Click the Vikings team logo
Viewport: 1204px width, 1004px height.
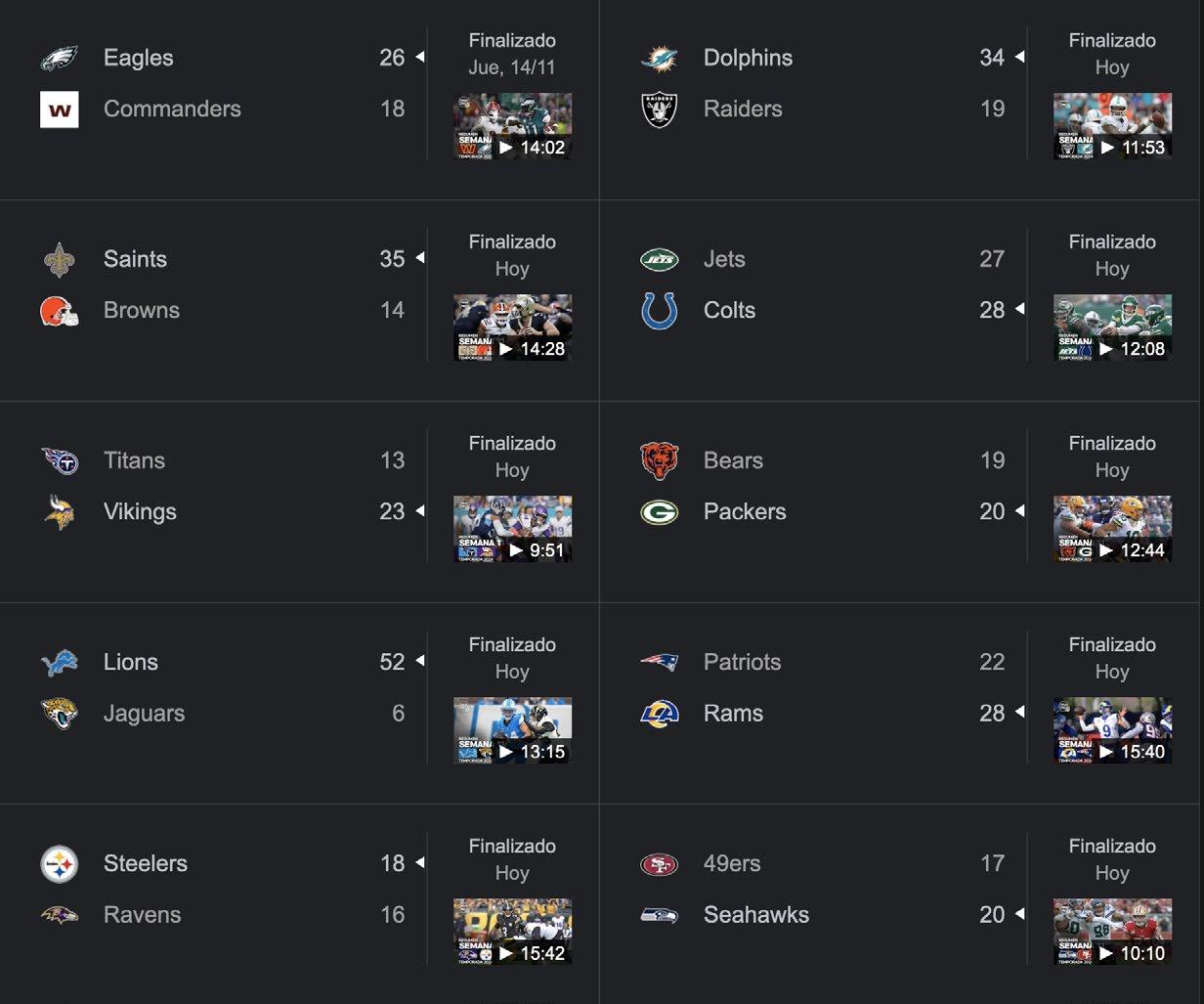[59, 512]
